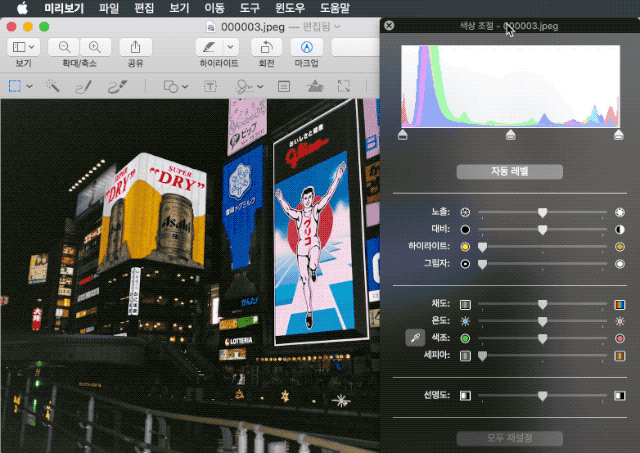Click the 선명도 sharpness slider
The width and height of the screenshot is (640, 453).
[542, 395]
